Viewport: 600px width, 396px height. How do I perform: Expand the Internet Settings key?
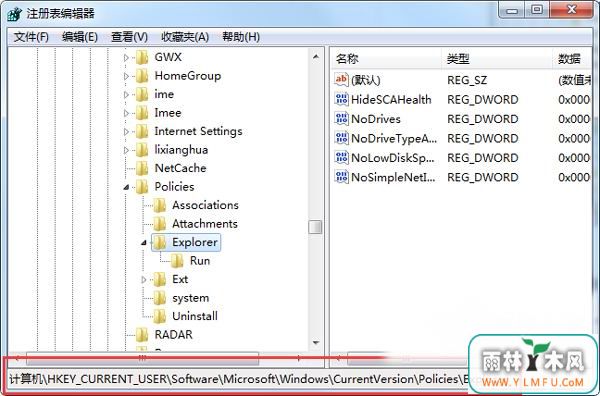[x=126, y=132]
